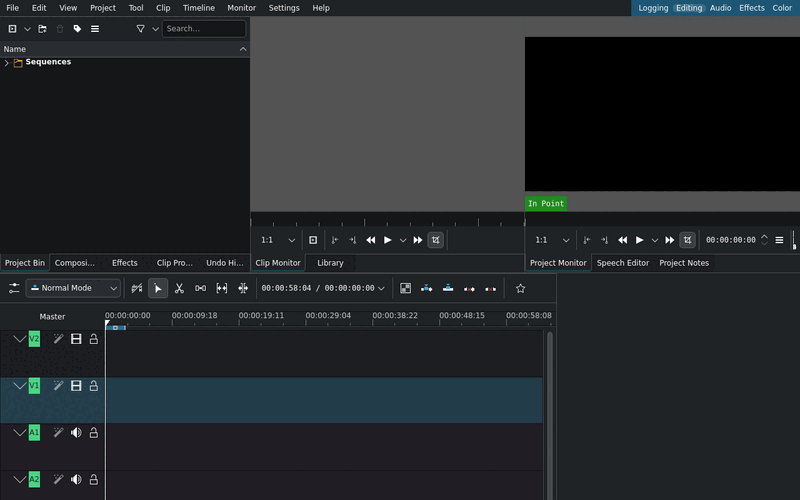Mute audio track A2

(x=76, y=480)
